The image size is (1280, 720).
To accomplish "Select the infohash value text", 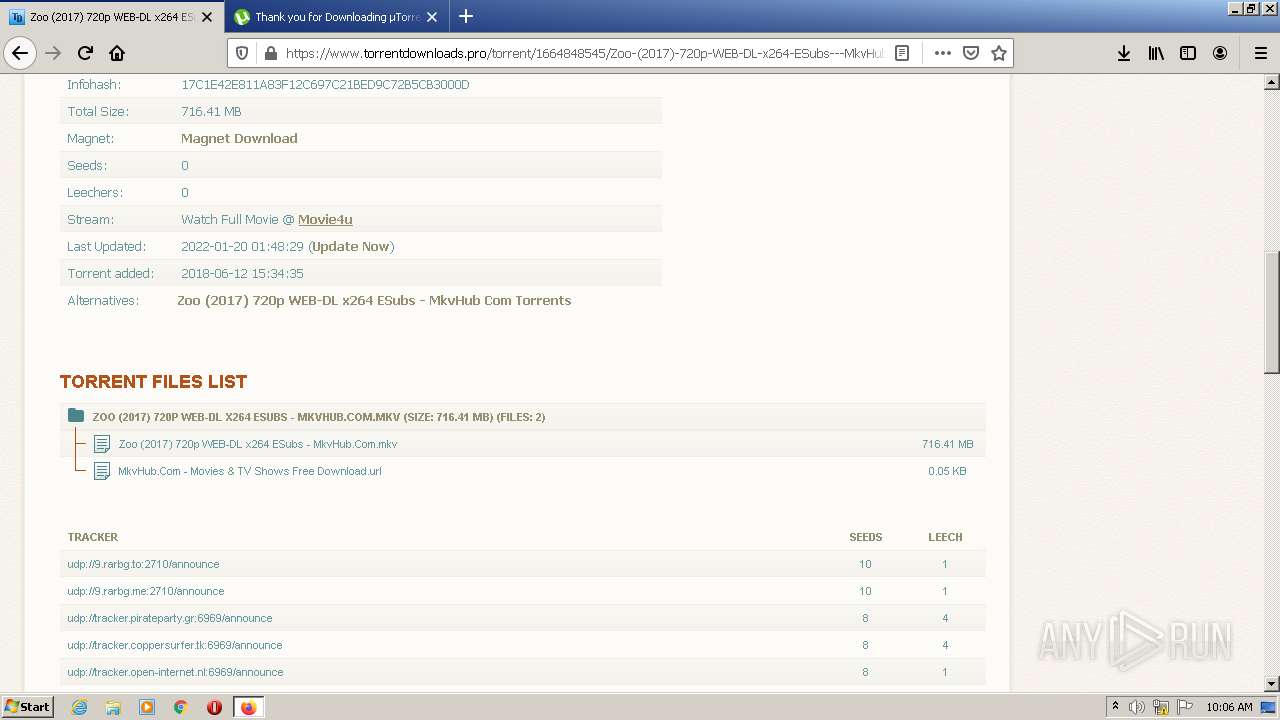I will point(325,84).
